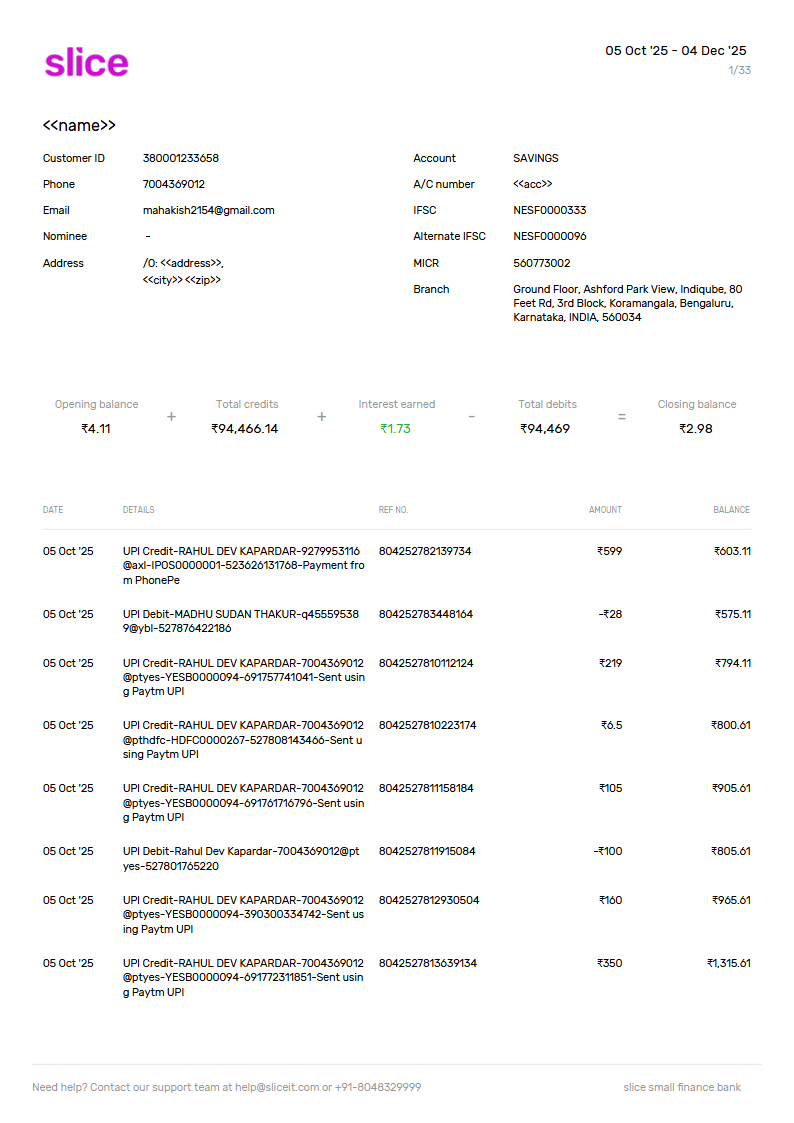Select the date range 05 Oct '25 - 04 Dec '25
The height and width of the screenshot is (1123, 794).
675,51
